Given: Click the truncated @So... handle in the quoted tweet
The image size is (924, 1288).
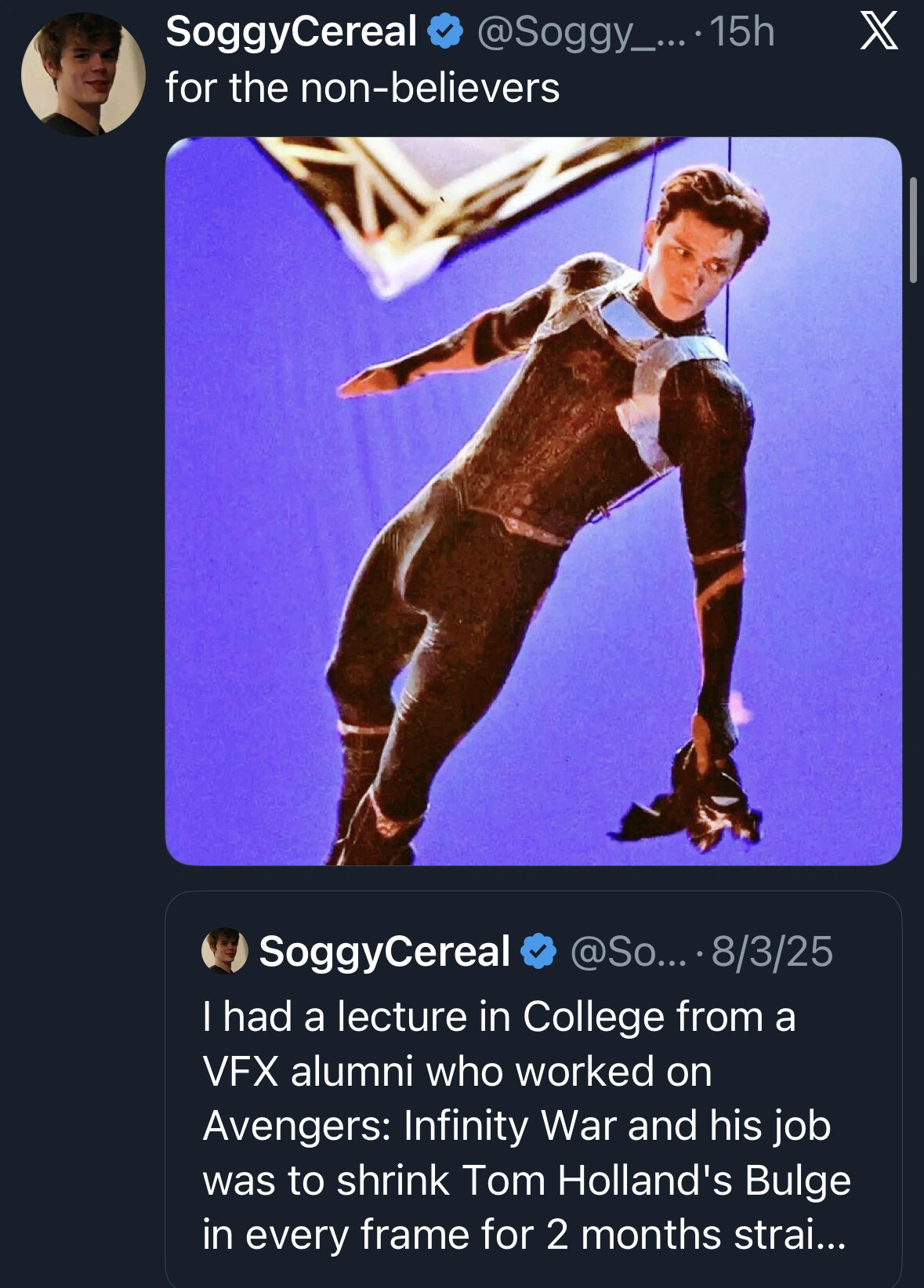Looking at the screenshot, I should pyautogui.click(x=628, y=952).
